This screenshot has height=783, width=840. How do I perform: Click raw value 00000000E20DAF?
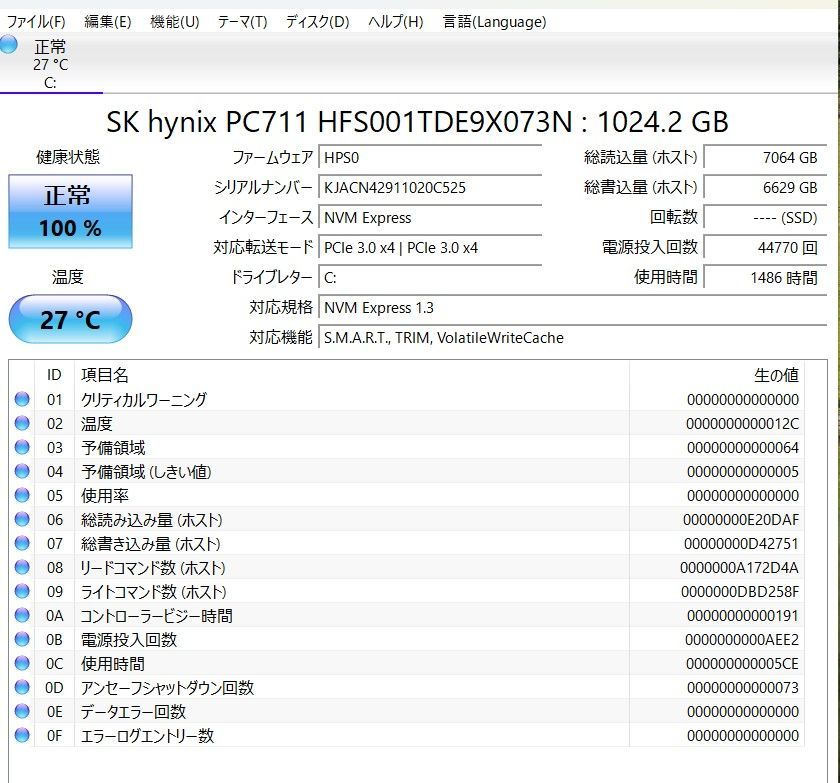click(x=741, y=520)
